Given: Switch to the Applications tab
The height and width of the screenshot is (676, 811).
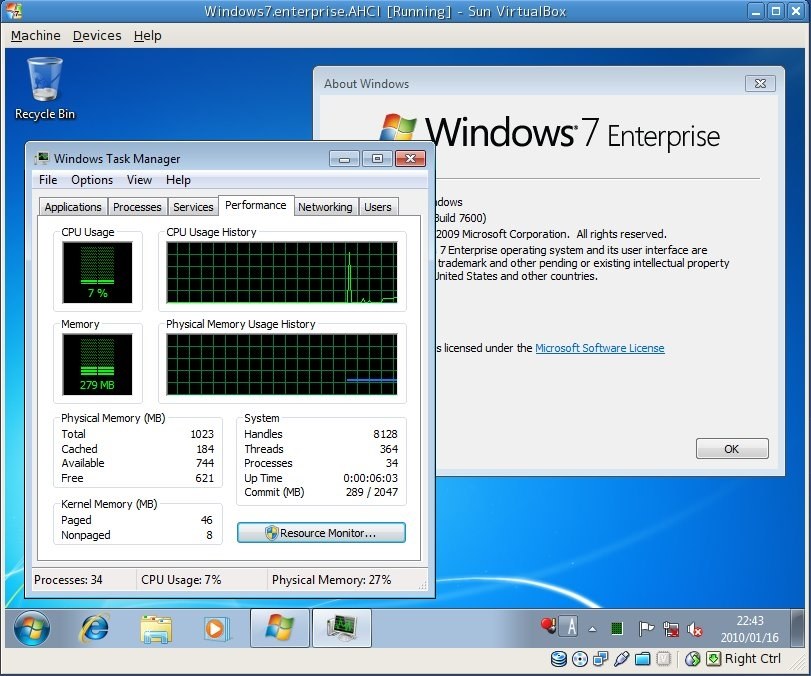Looking at the screenshot, I should click(x=73, y=207).
